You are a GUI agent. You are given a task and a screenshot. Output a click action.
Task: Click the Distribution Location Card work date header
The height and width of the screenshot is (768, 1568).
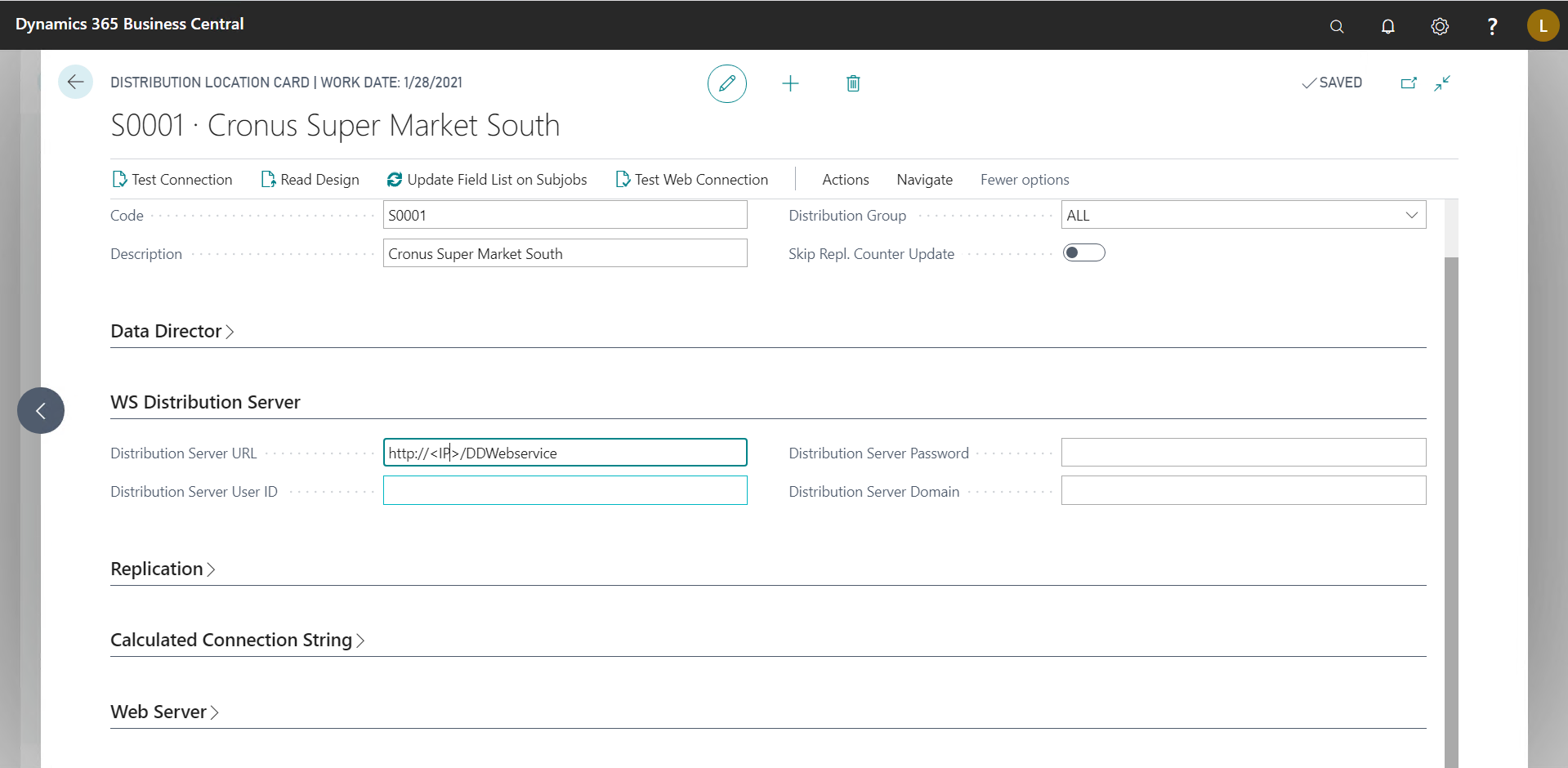[x=286, y=83]
